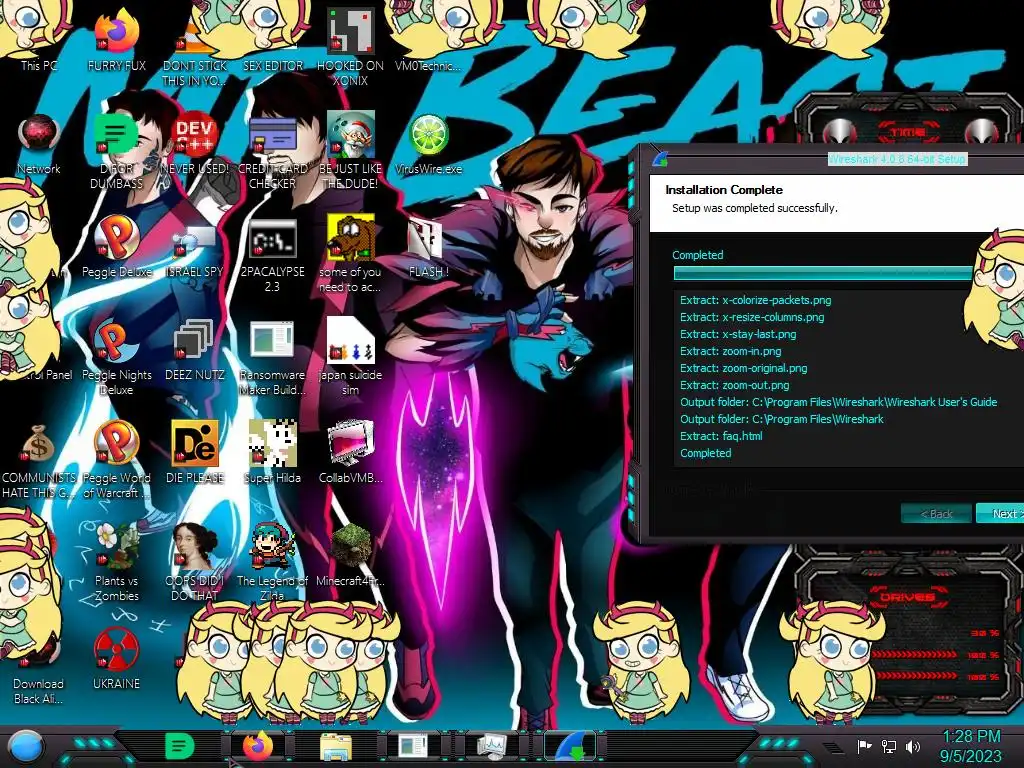Select the VirusWire.exe lime icon
1024x768 pixels.
pos(428,144)
